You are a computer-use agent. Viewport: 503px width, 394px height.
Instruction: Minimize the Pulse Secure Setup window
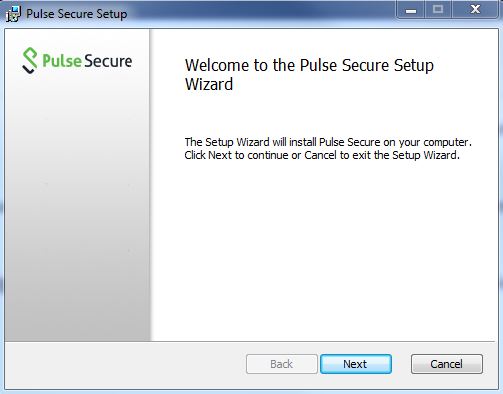pos(411,10)
